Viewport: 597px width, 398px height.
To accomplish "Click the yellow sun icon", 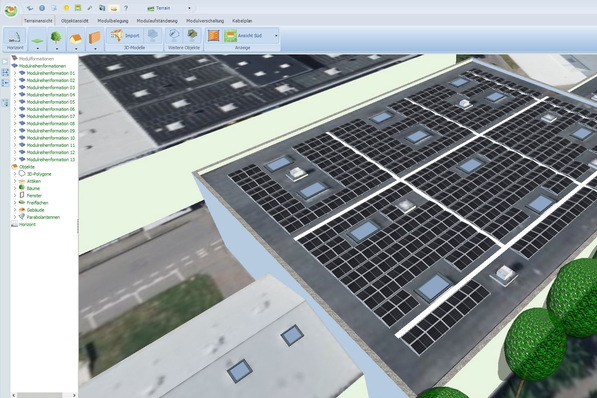I will 66,8.
